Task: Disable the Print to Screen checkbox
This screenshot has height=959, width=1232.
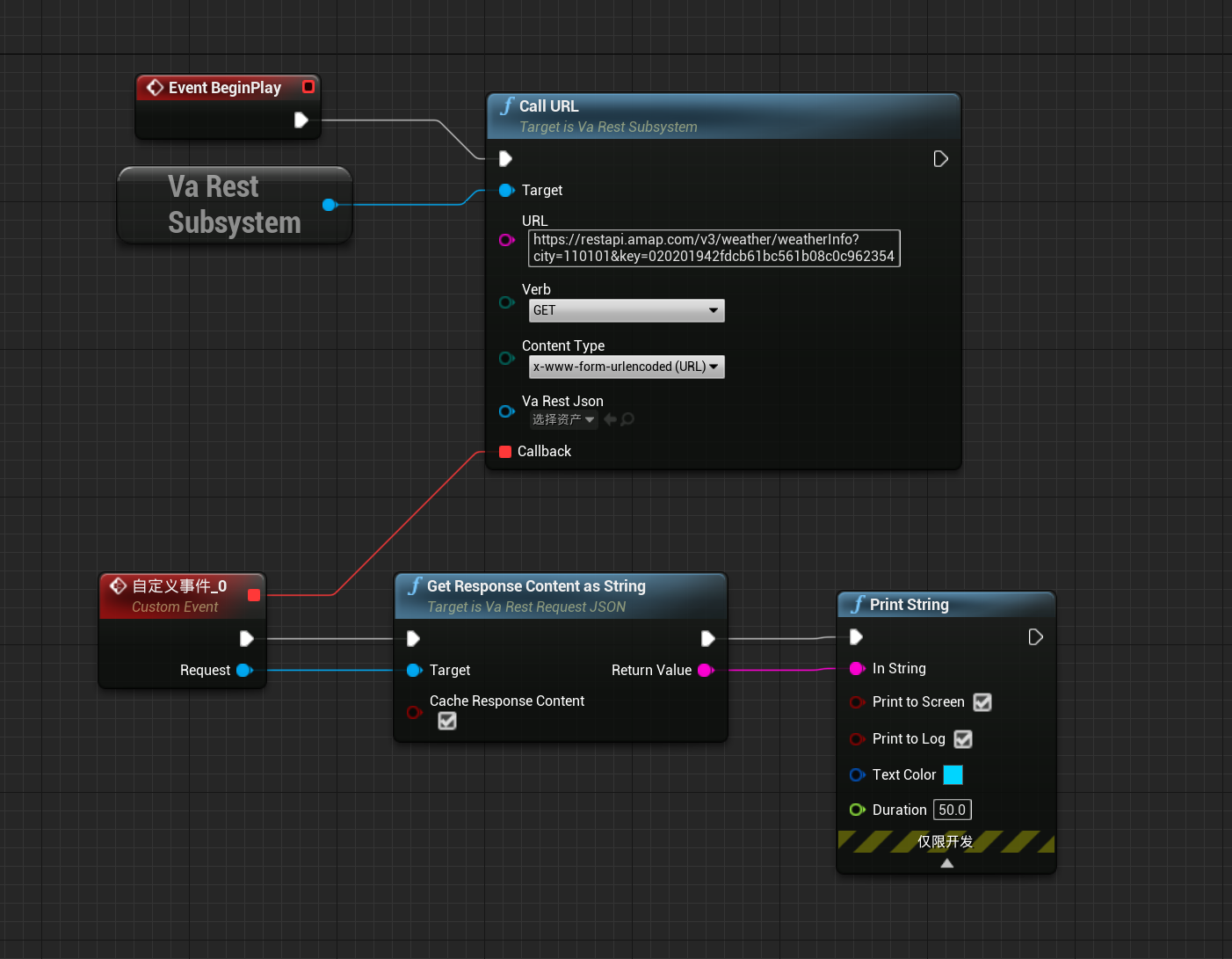Action: [x=982, y=702]
